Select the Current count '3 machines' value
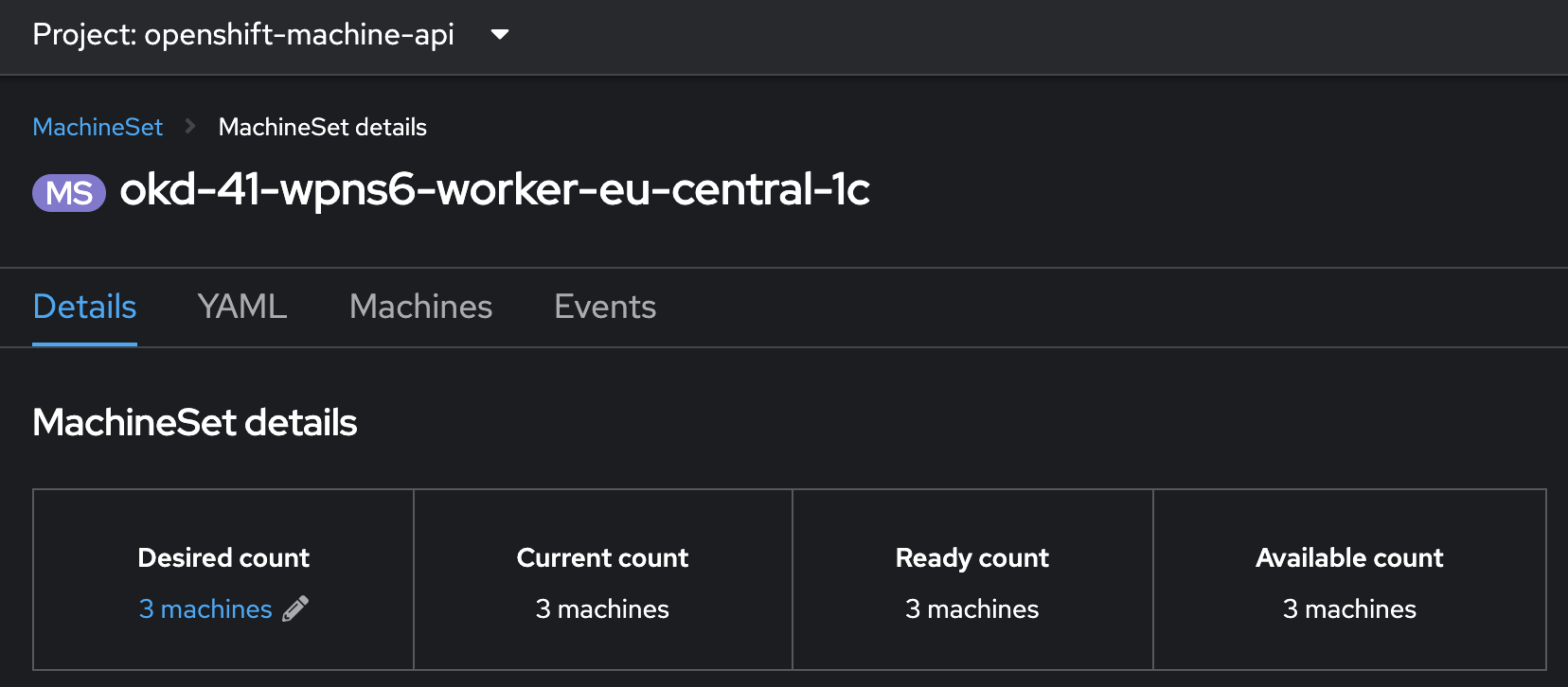 (602, 608)
